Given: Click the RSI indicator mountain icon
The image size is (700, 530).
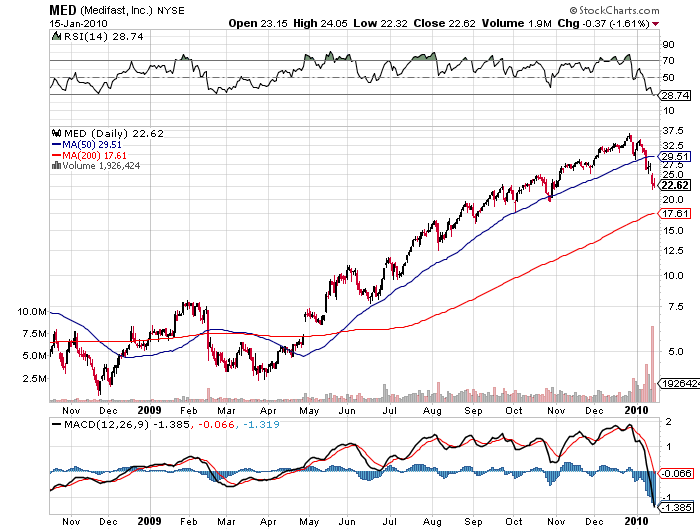Looking at the screenshot, I should (56, 36).
